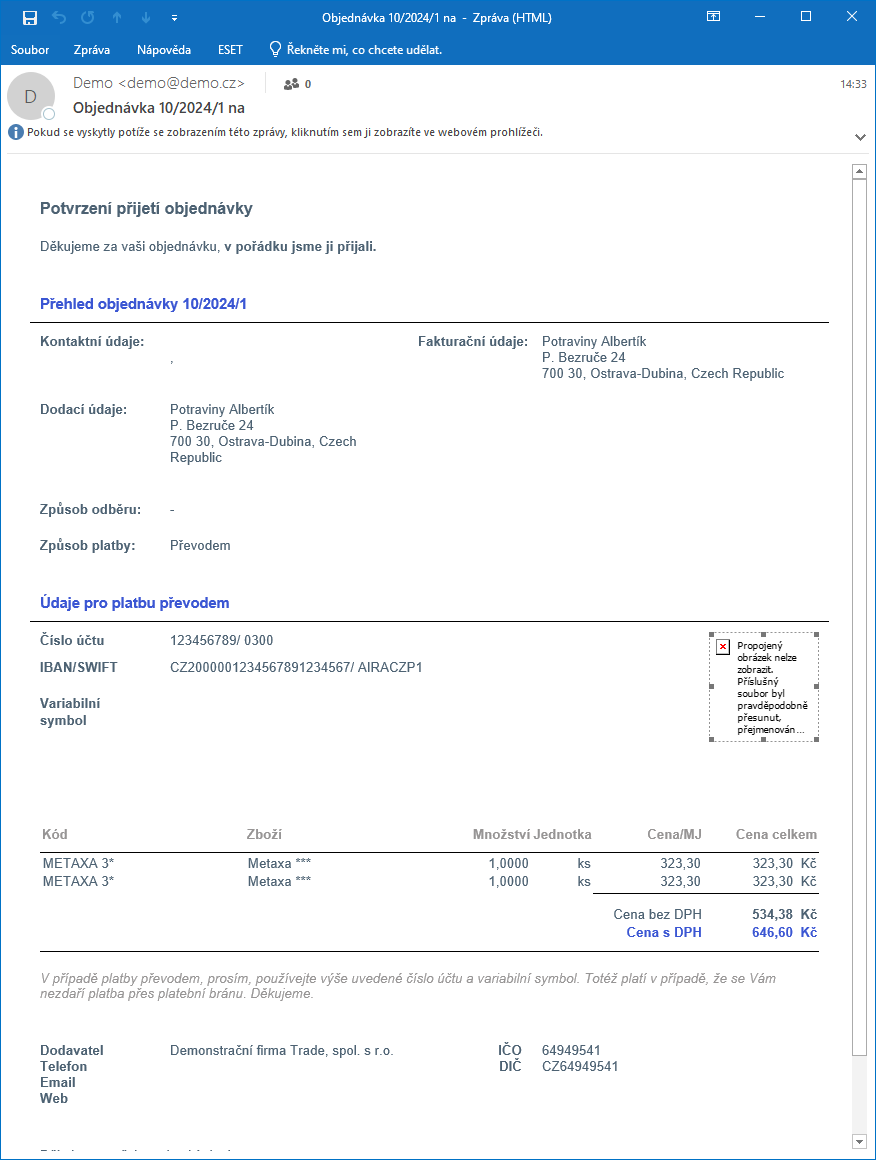Screen dimensions: 876x1160
Task: Click 'Demonstrační firma Trade, spol. s r.o.'
Action: point(281,1051)
